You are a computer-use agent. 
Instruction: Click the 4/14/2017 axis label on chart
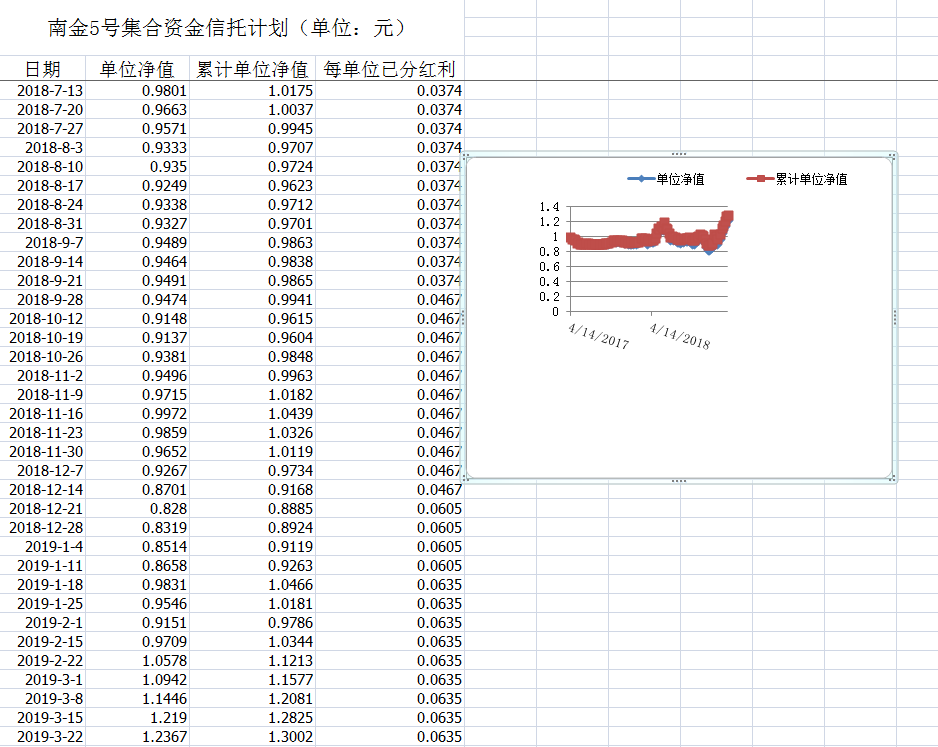click(x=598, y=336)
